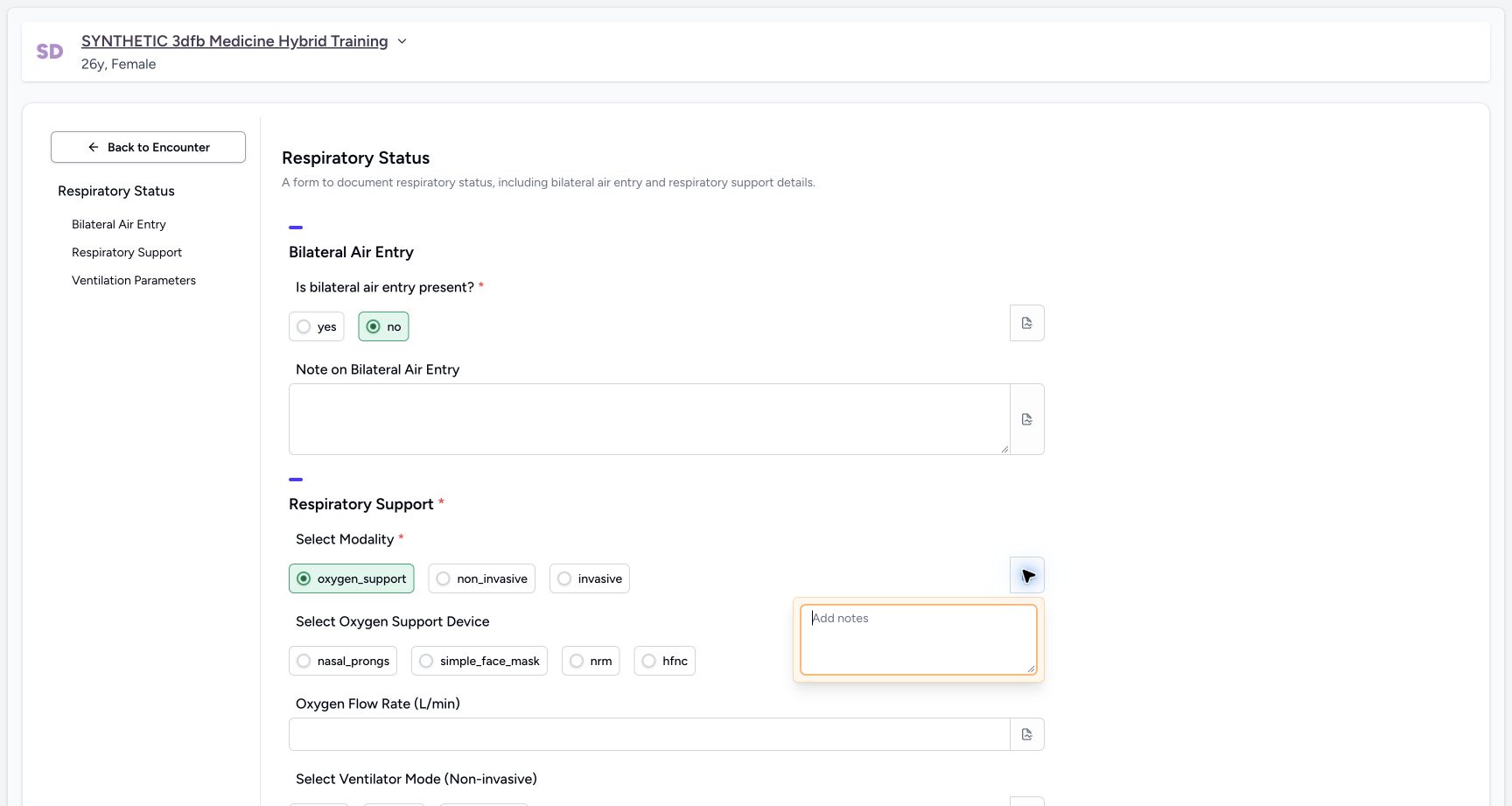Select hfnc oxygen device

click(665, 661)
